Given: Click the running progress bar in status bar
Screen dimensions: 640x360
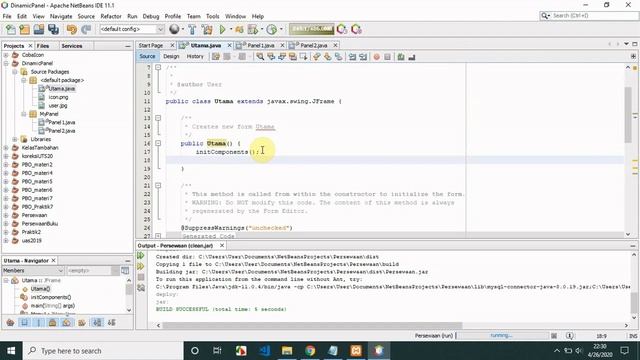Looking at the screenshot, I should click(502, 336).
